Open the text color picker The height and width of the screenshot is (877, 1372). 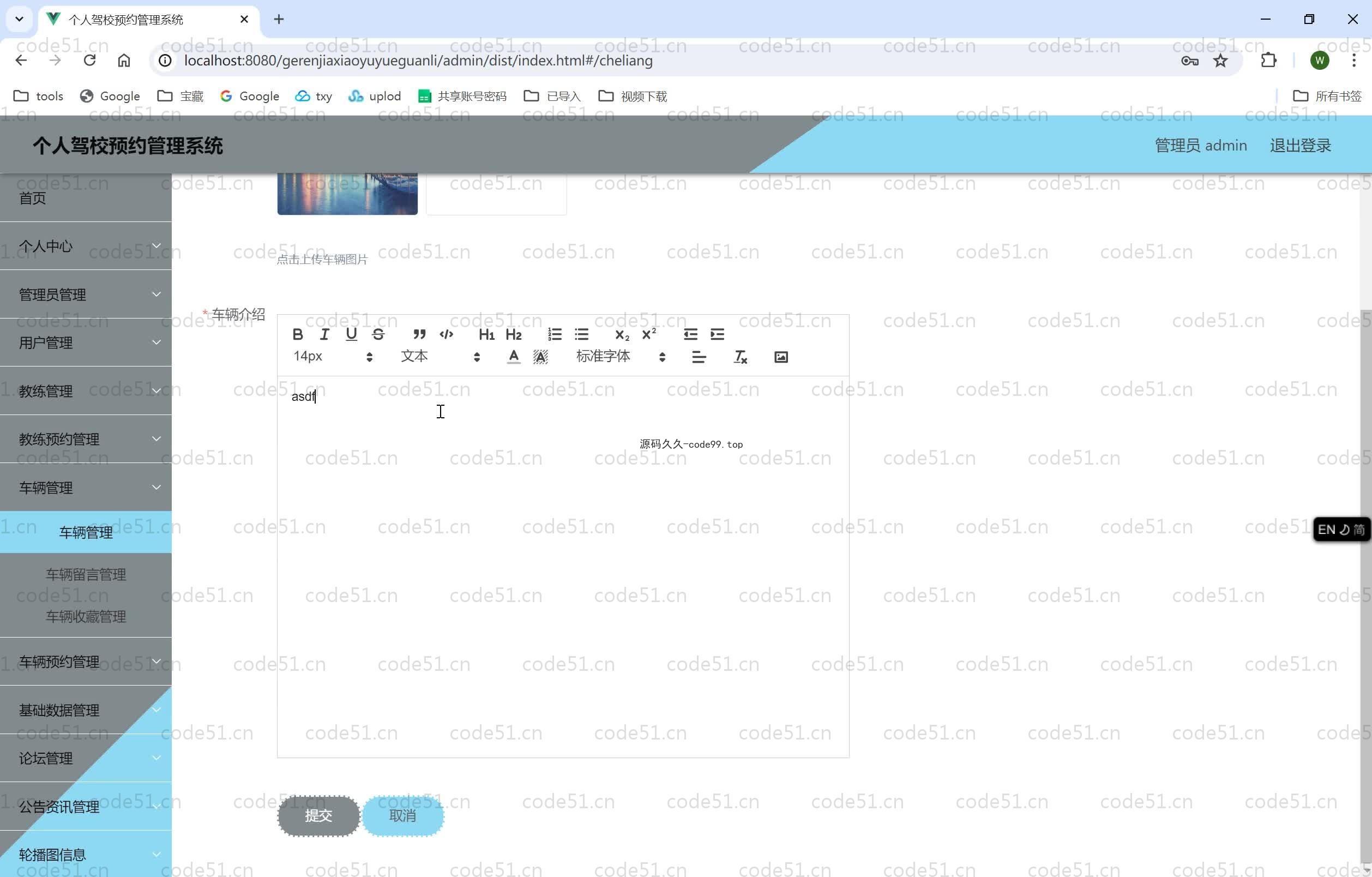tap(513, 357)
